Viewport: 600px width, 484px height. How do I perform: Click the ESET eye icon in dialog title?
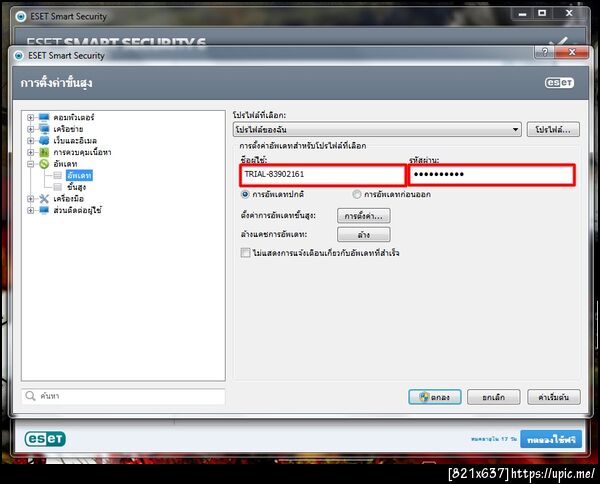coord(19,55)
